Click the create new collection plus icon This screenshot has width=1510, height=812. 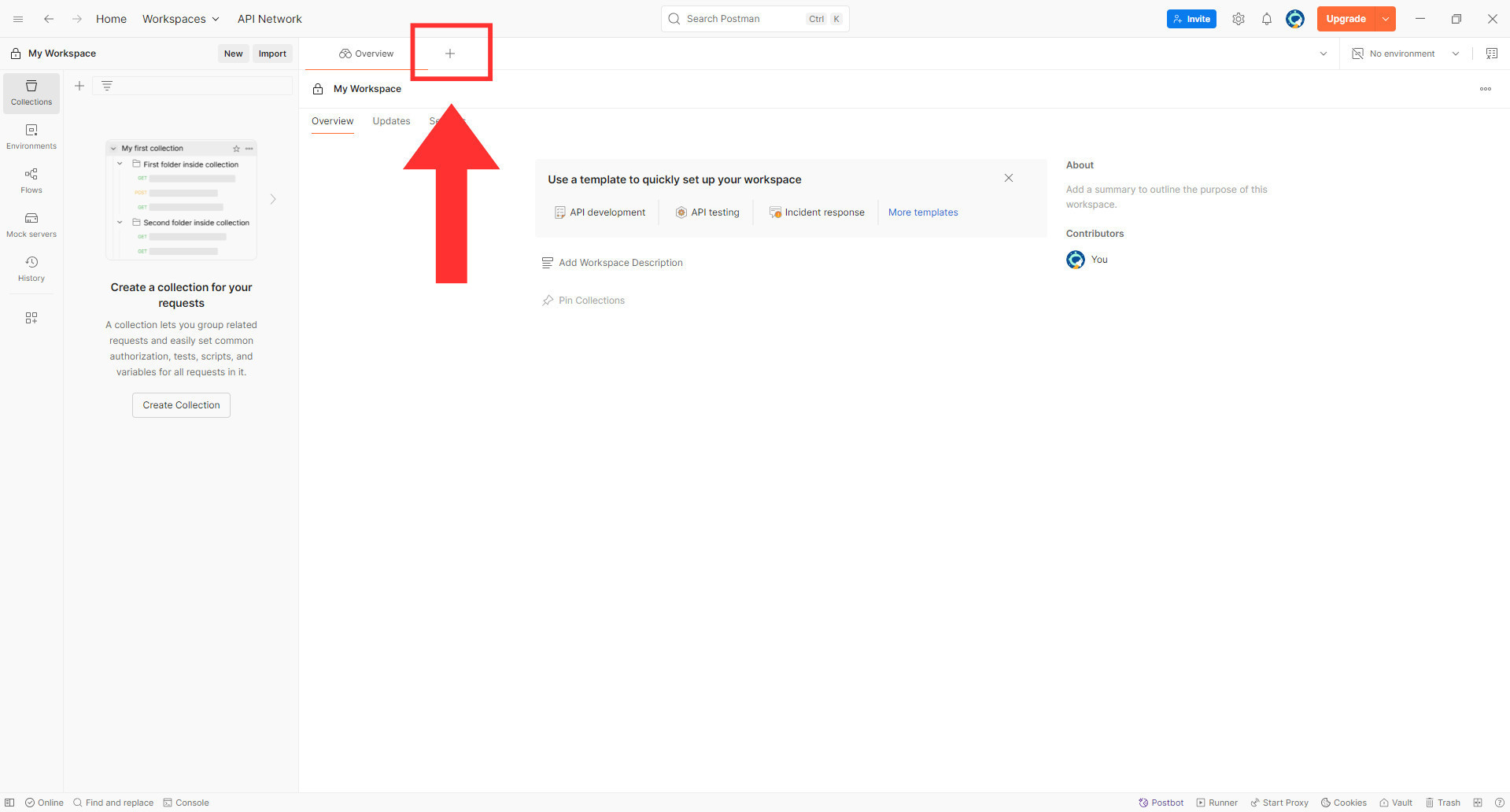click(79, 86)
